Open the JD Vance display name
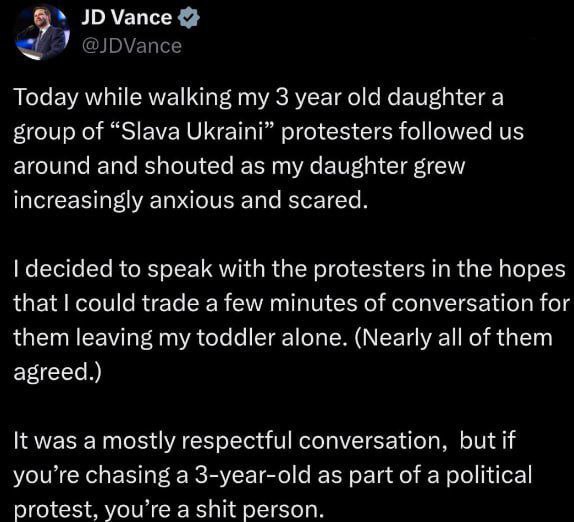Image resolution: width=574 pixels, height=522 pixels. [x=126, y=18]
